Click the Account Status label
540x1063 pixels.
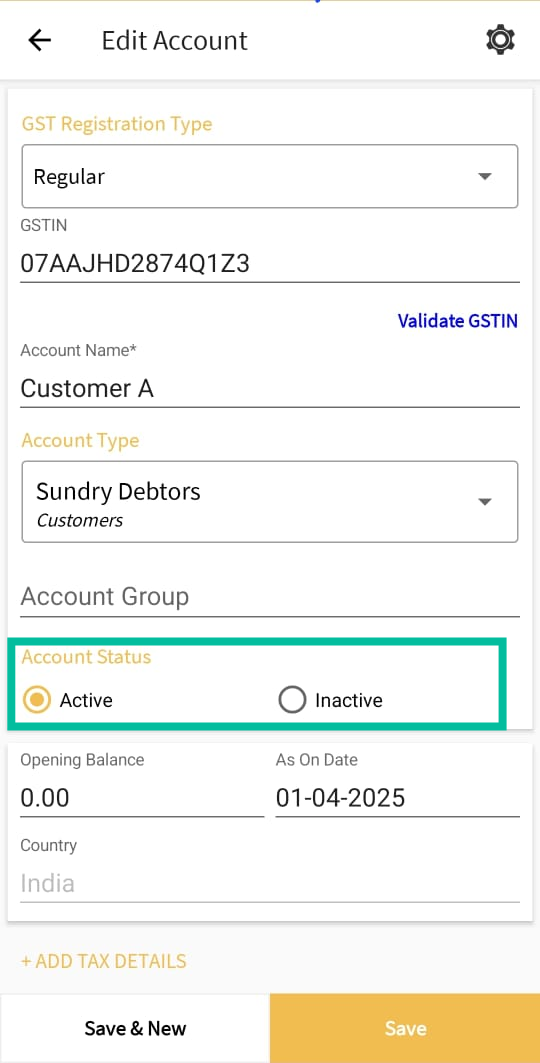tap(86, 657)
